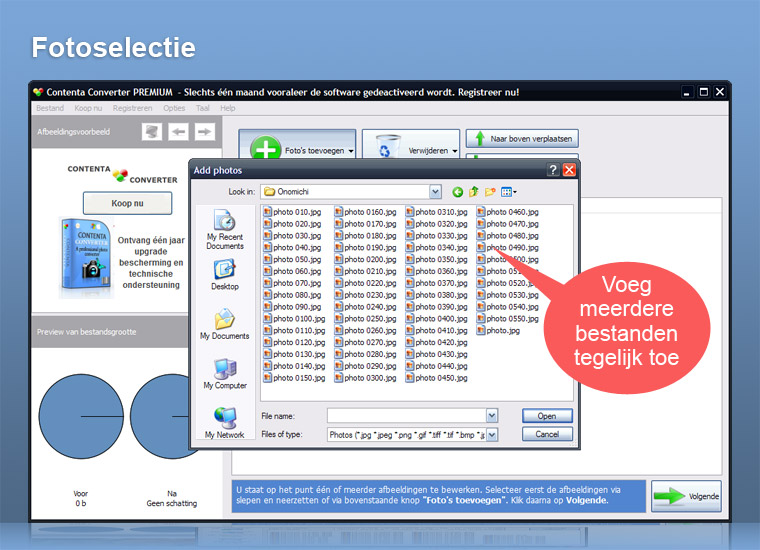
Task: Select file photo 0300.jpg
Action: click(x=365, y=378)
